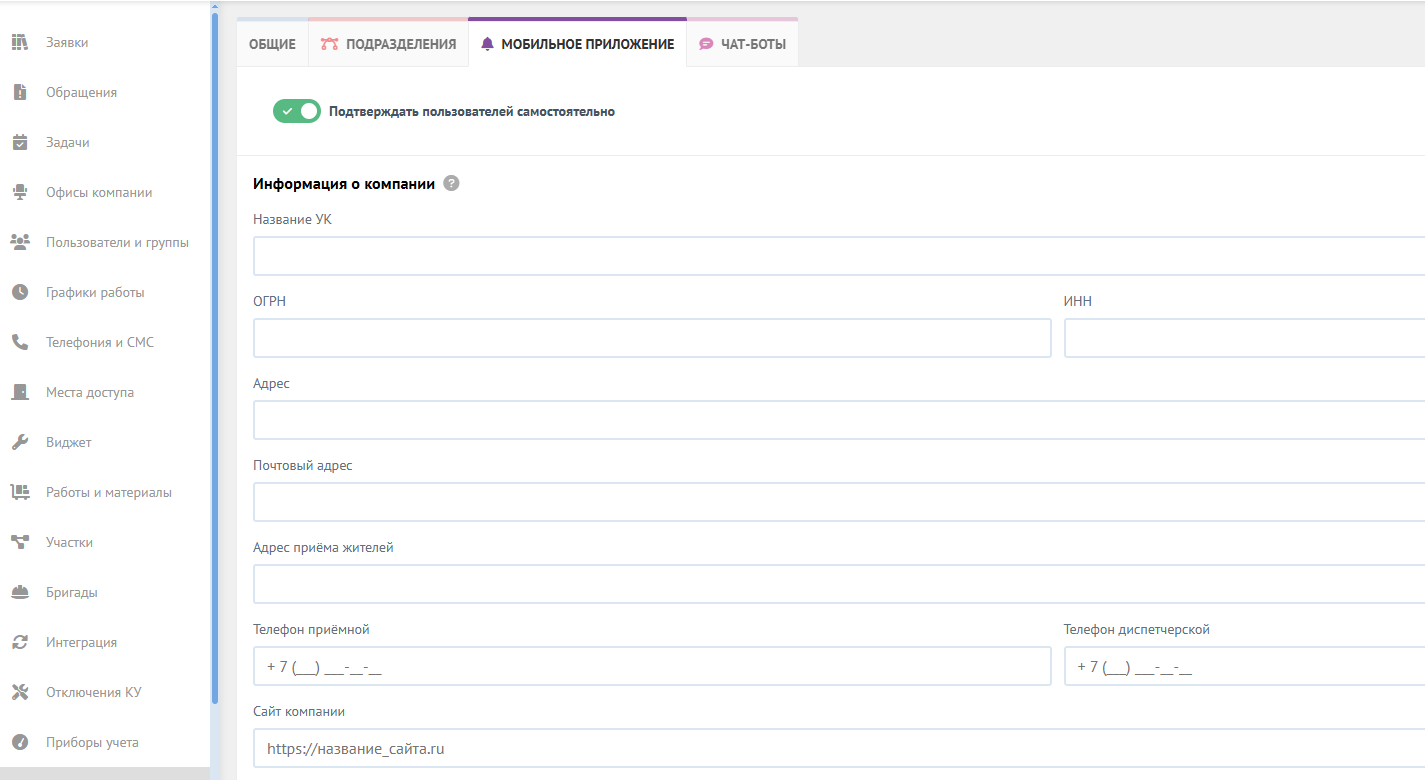Click the Телефония и СМС phone icon
Viewport: 1425px width, 780px height.
tap(19, 342)
